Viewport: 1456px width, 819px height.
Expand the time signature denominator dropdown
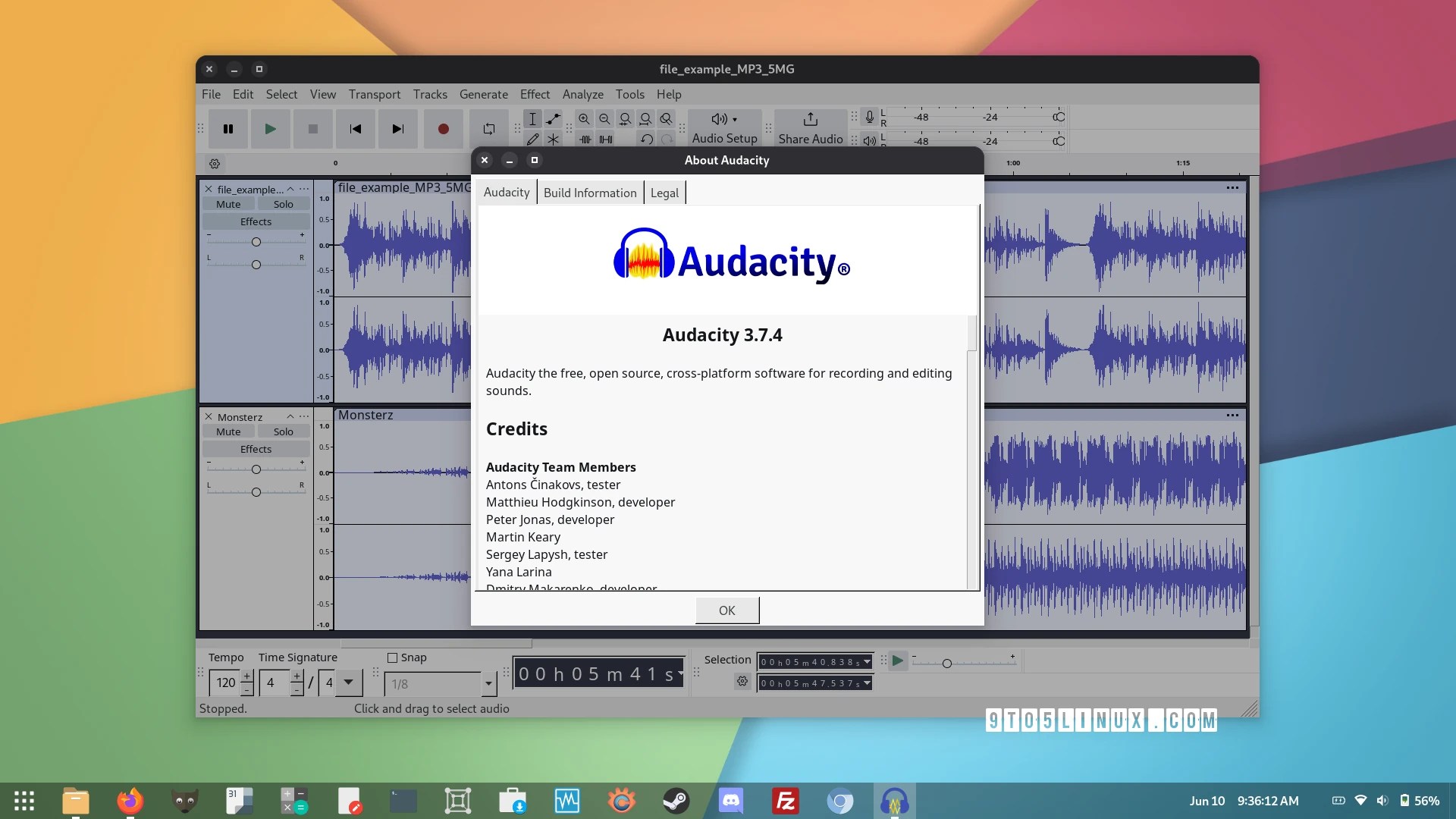click(x=348, y=682)
